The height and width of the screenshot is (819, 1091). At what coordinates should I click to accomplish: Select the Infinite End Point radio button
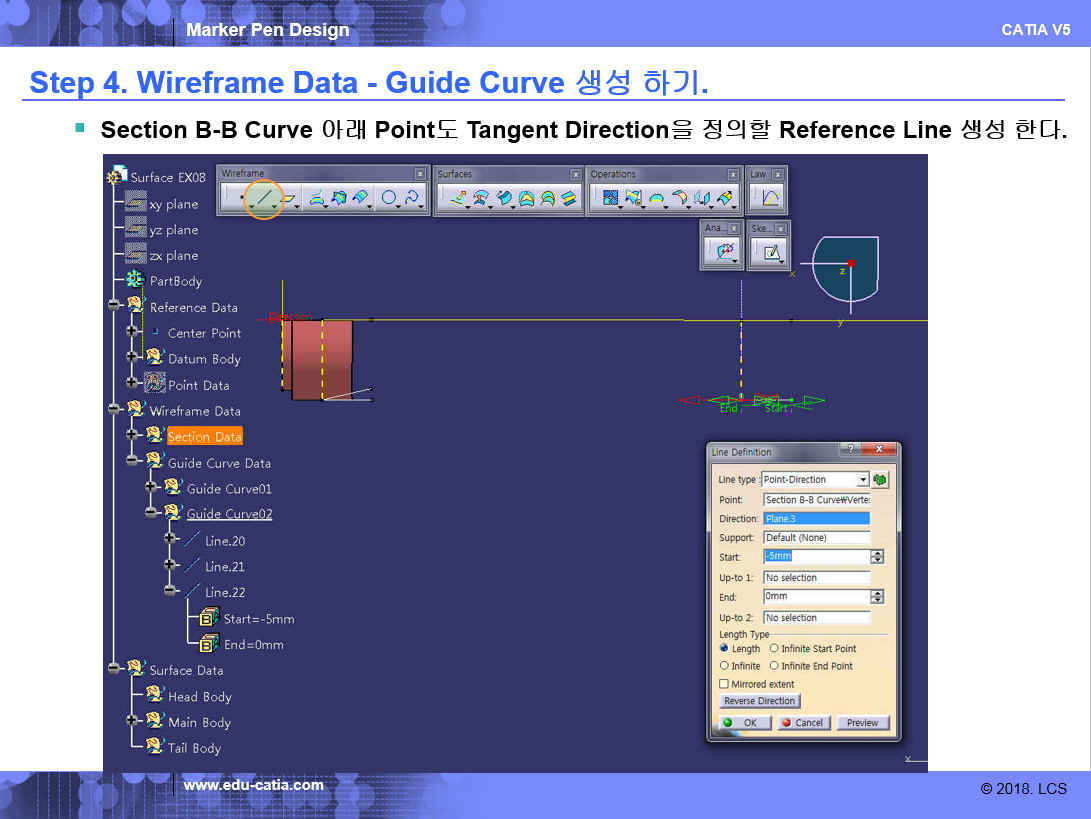tap(774, 666)
